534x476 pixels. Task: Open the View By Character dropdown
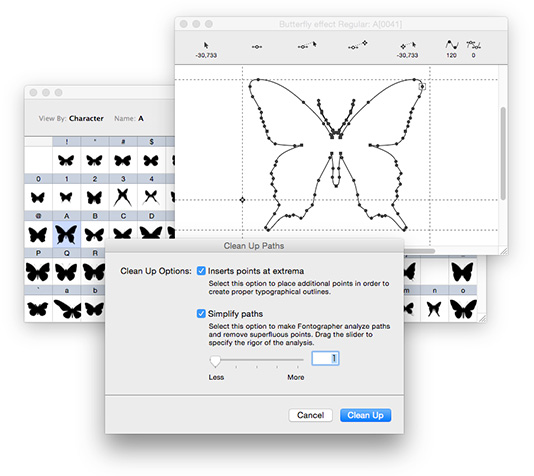click(86, 118)
